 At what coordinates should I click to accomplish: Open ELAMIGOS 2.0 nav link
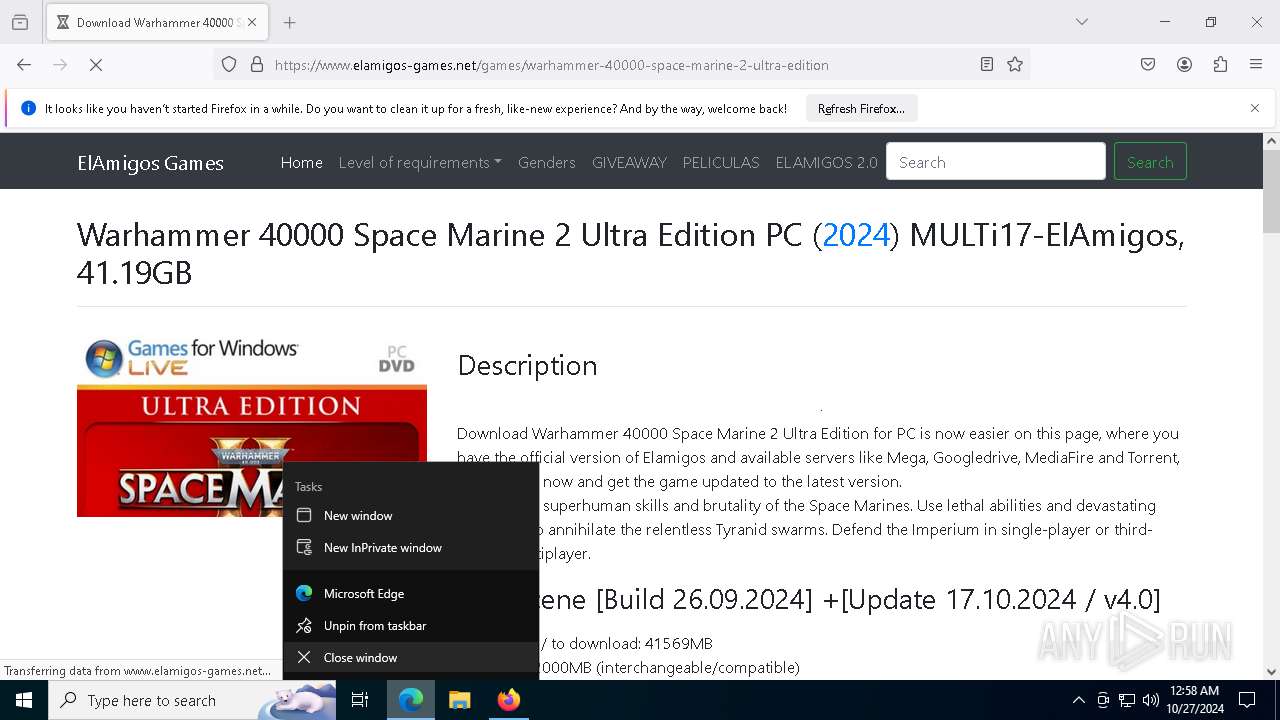[x=826, y=162]
